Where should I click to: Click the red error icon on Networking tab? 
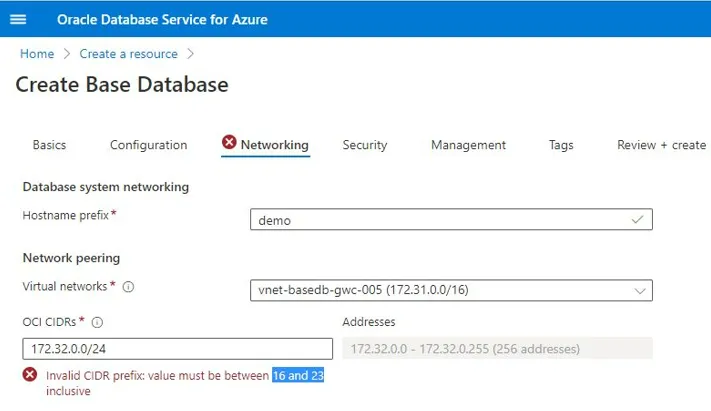[x=229, y=142]
